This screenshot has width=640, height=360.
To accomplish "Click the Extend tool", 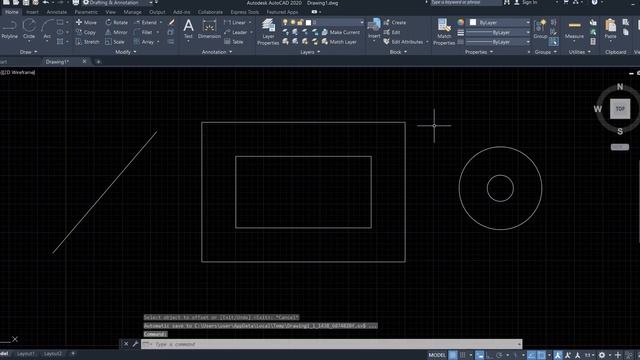I will pyautogui.click(x=146, y=22).
